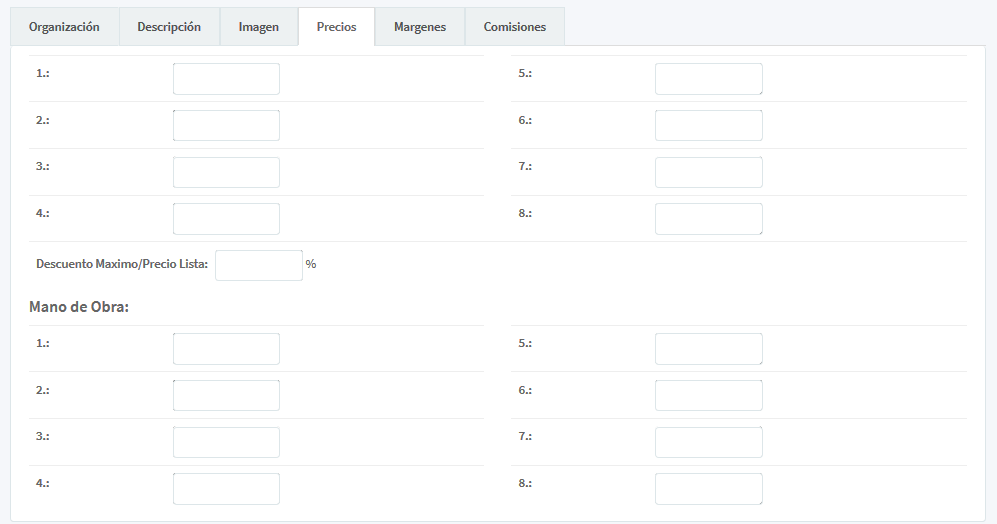
Task: Click the Descuento Maximo/Precio Lista percentage field
Action: tap(258, 265)
